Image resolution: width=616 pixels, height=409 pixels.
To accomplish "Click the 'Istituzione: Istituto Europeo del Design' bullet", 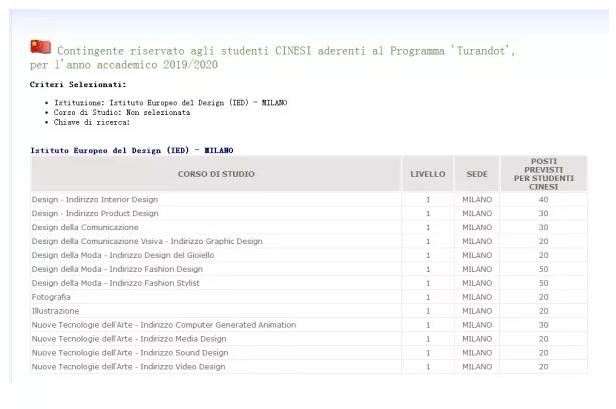I will point(170,103).
